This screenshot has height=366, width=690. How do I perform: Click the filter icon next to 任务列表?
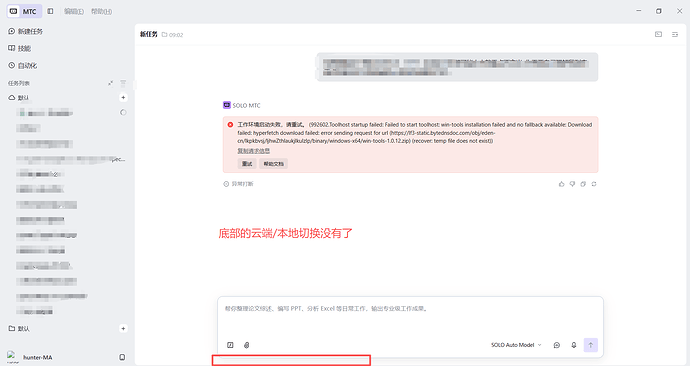coord(123,83)
